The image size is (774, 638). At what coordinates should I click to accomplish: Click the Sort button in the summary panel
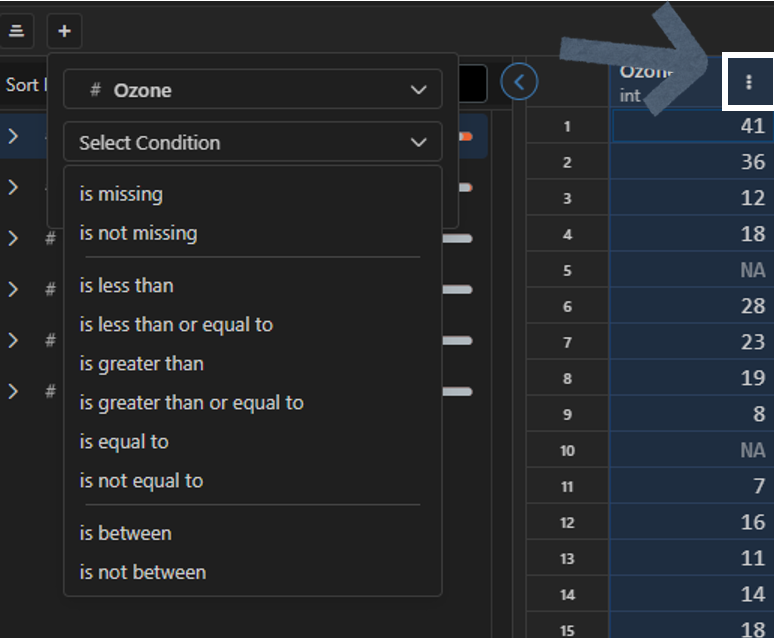(x=21, y=84)
